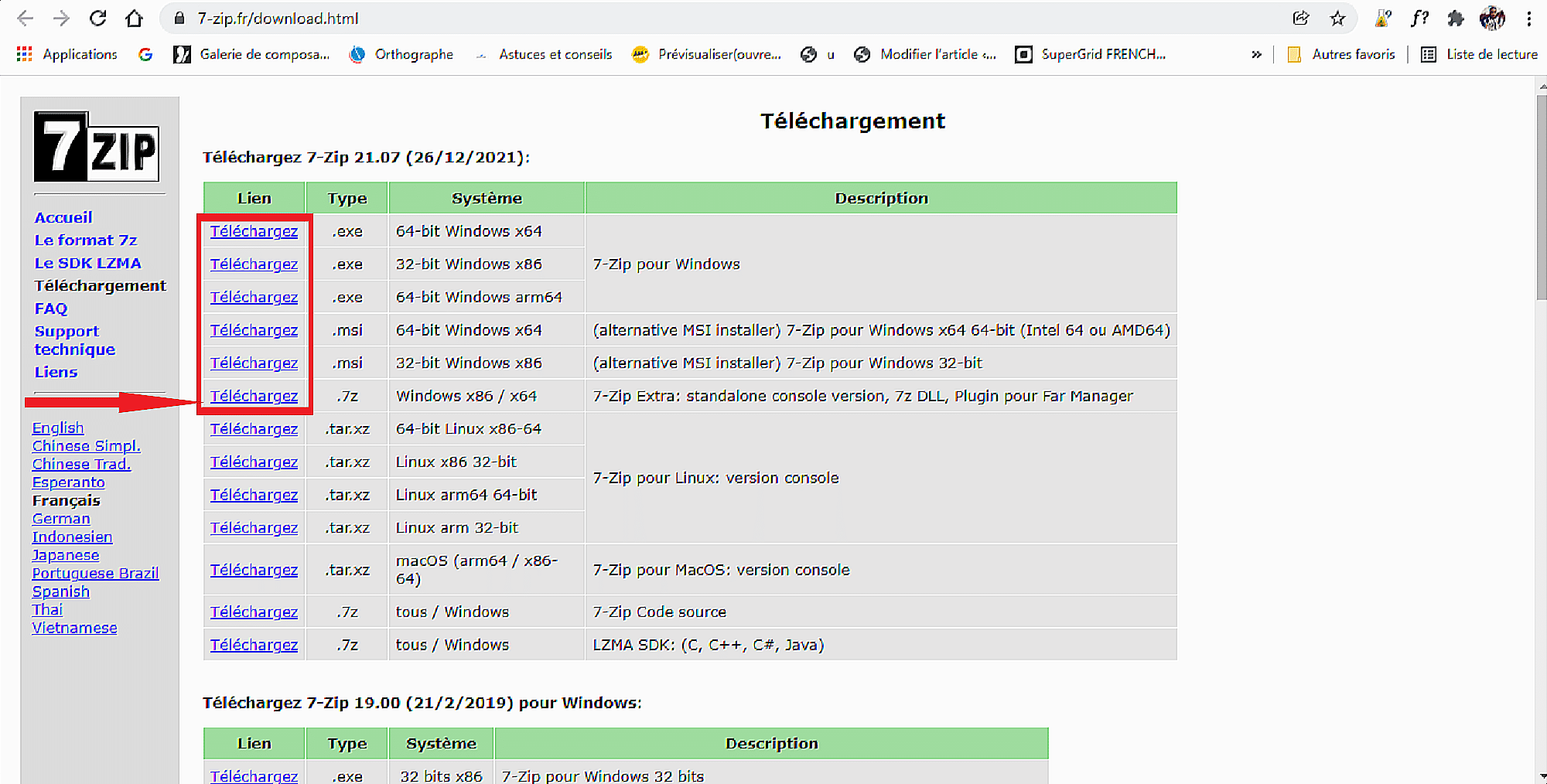Image resolution: width=1547 pixels, height=784 pixels.
Task: Select '7-Zip pour Windows' description text
Action: tap(666, 264)
